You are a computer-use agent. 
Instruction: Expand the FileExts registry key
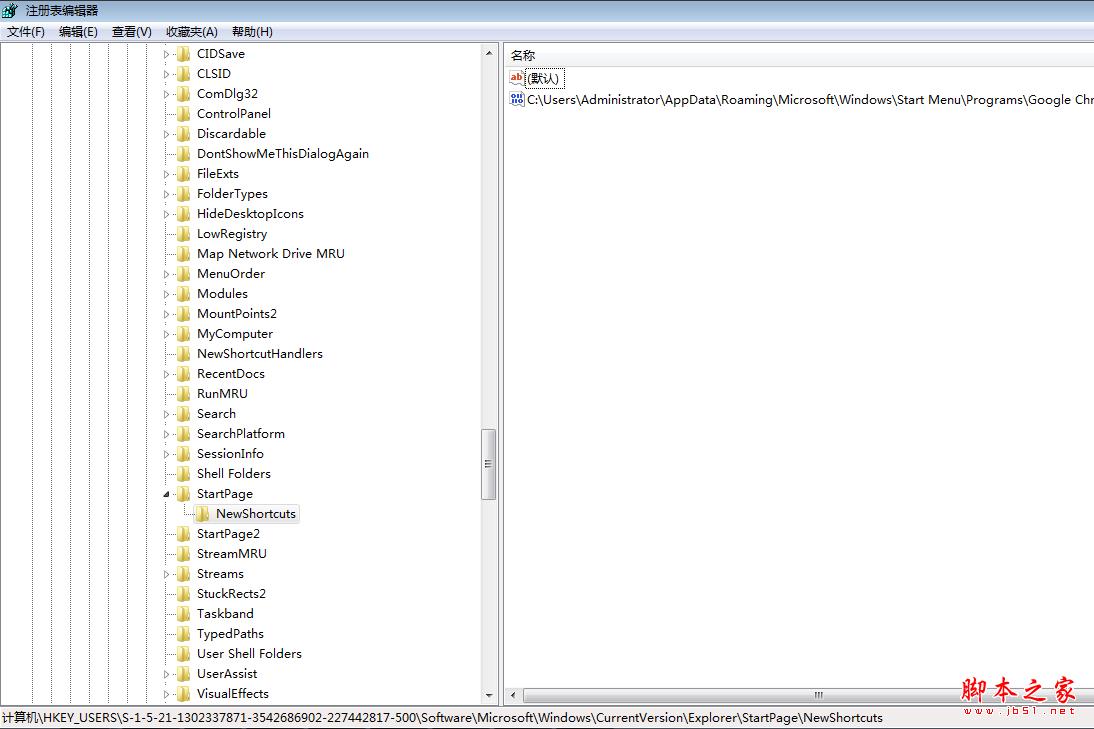pyautogui.click(x=167, y=174)
